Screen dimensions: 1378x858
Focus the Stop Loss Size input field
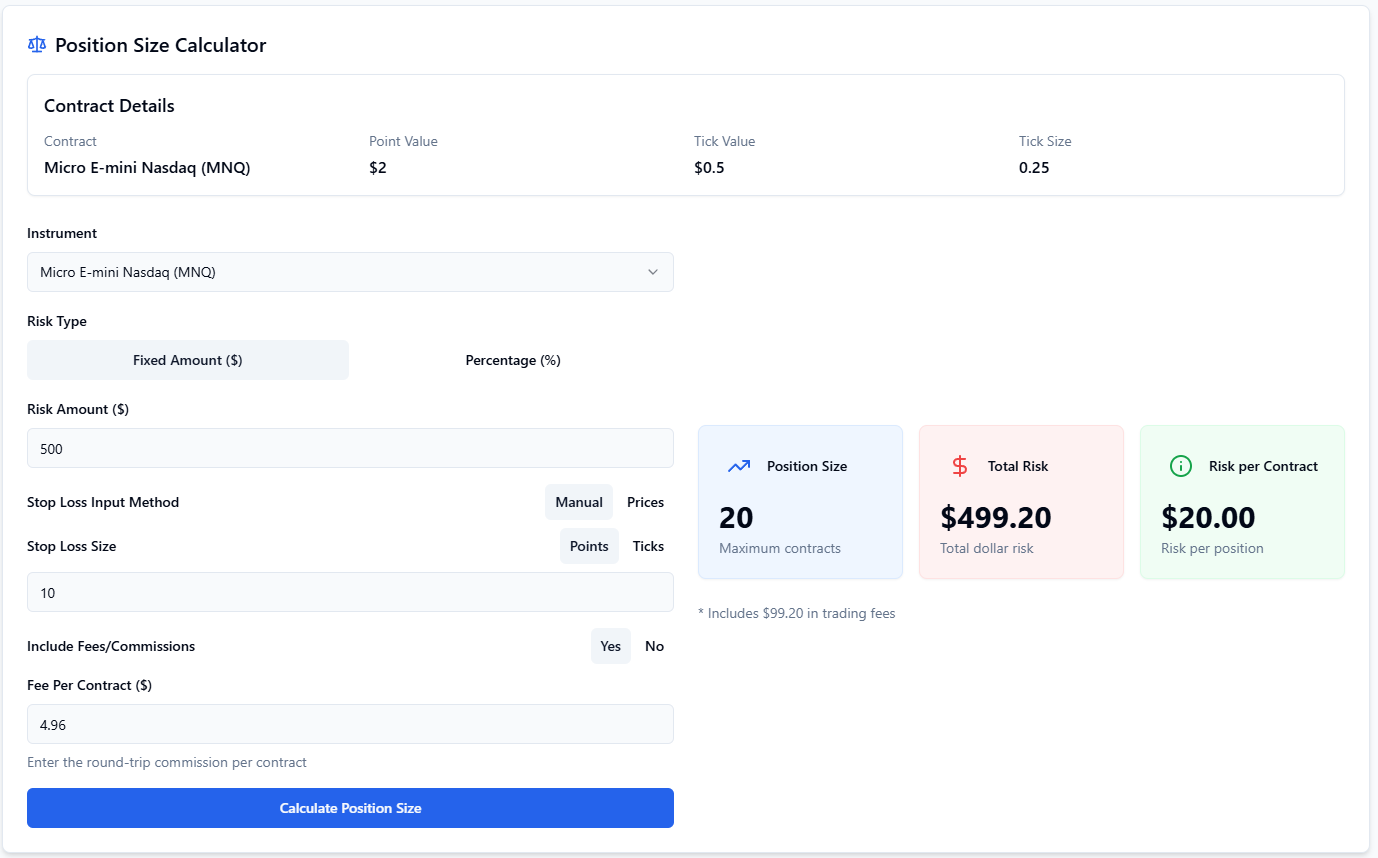(350, 593)
